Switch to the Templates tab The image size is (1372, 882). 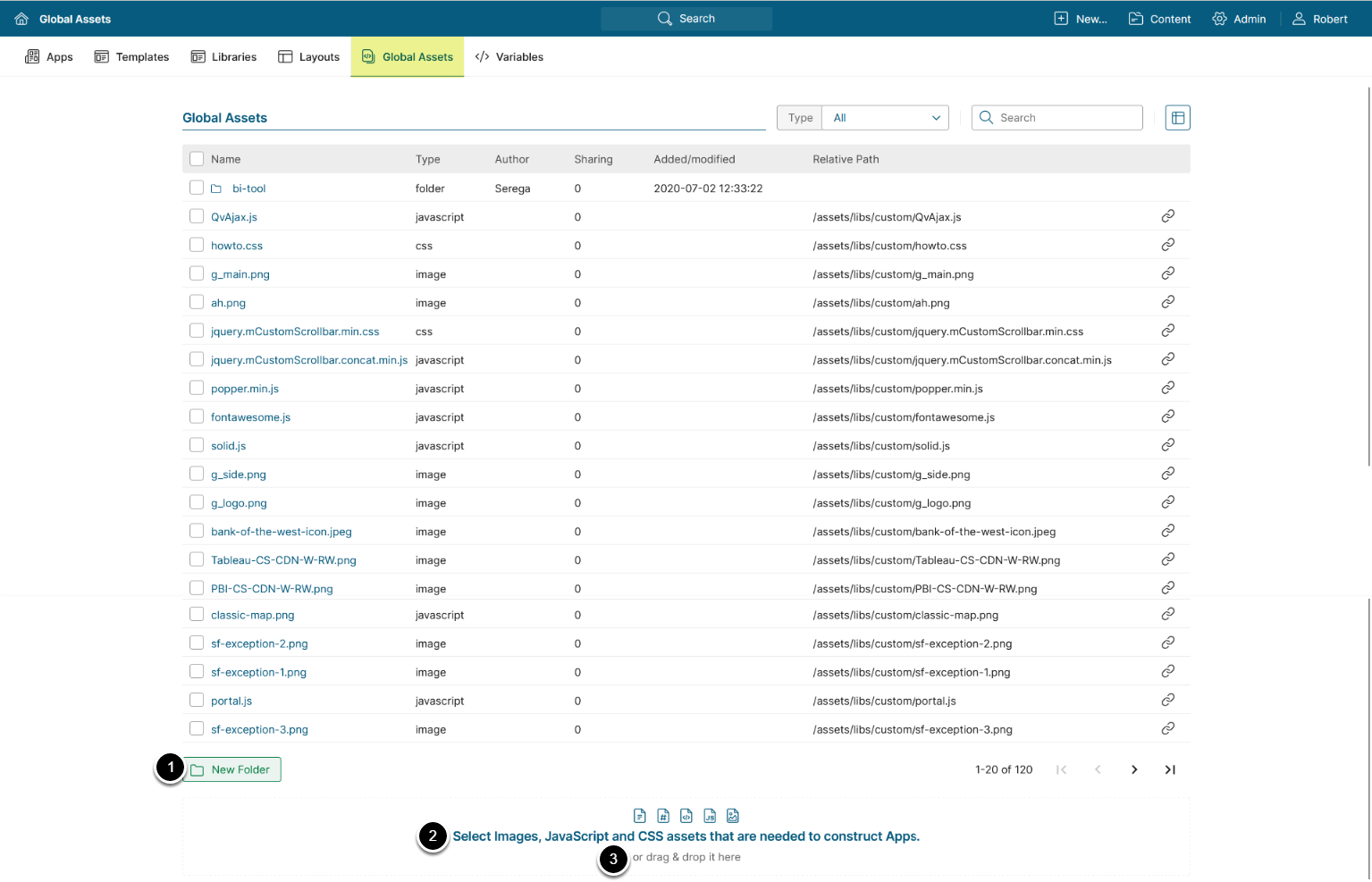point(132,57)
